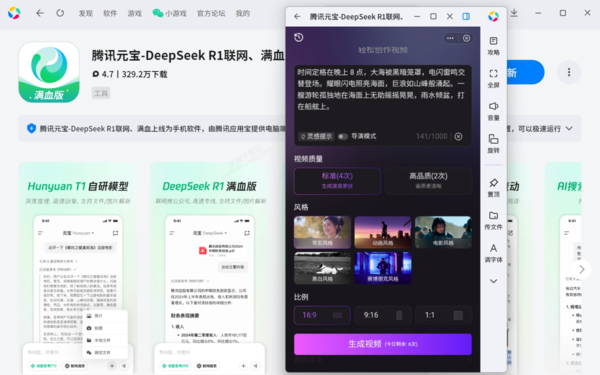Open the 游戏 tab in the app store
600x375 pixels.
135,13
